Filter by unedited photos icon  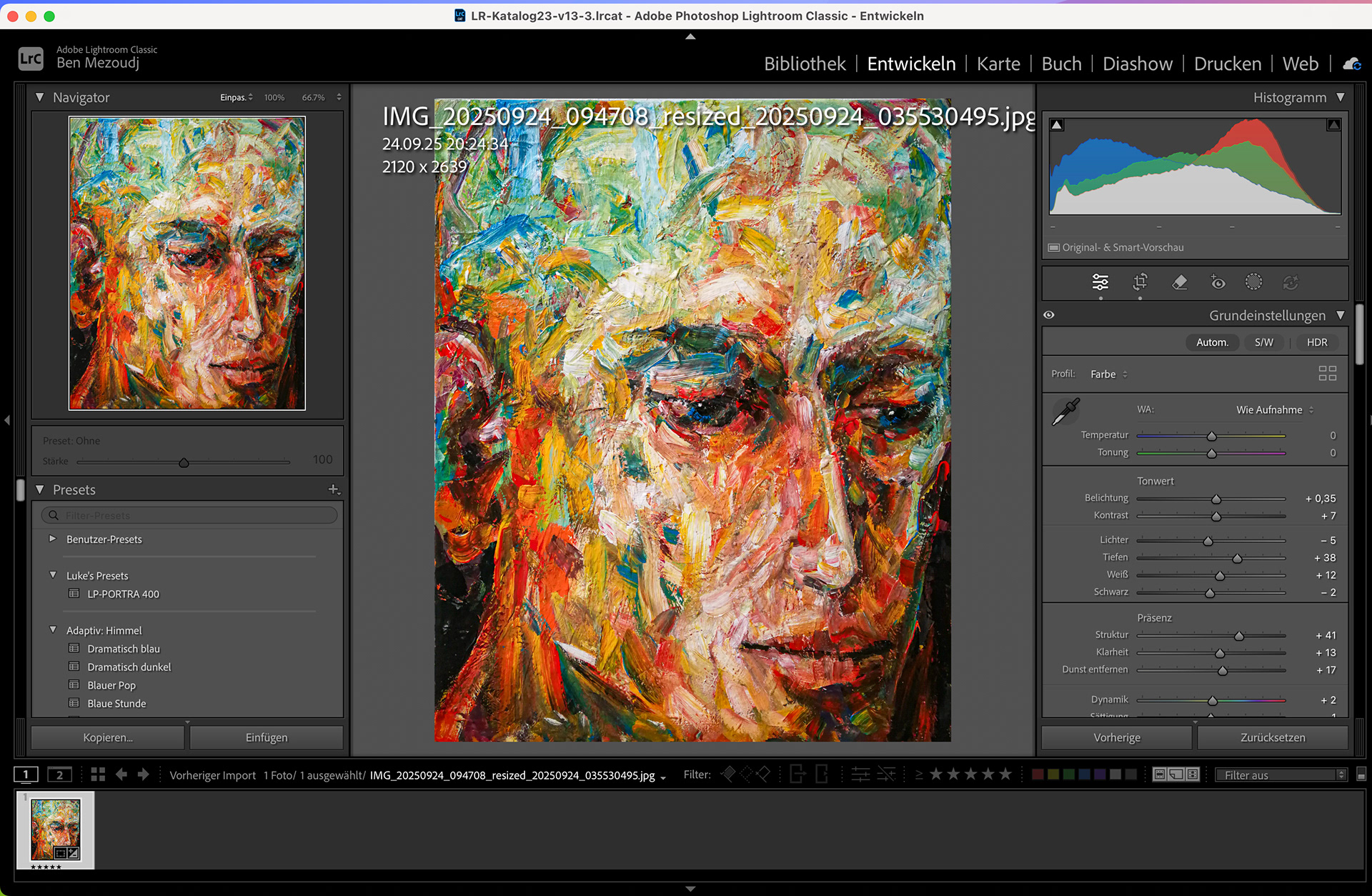(886, 774)
